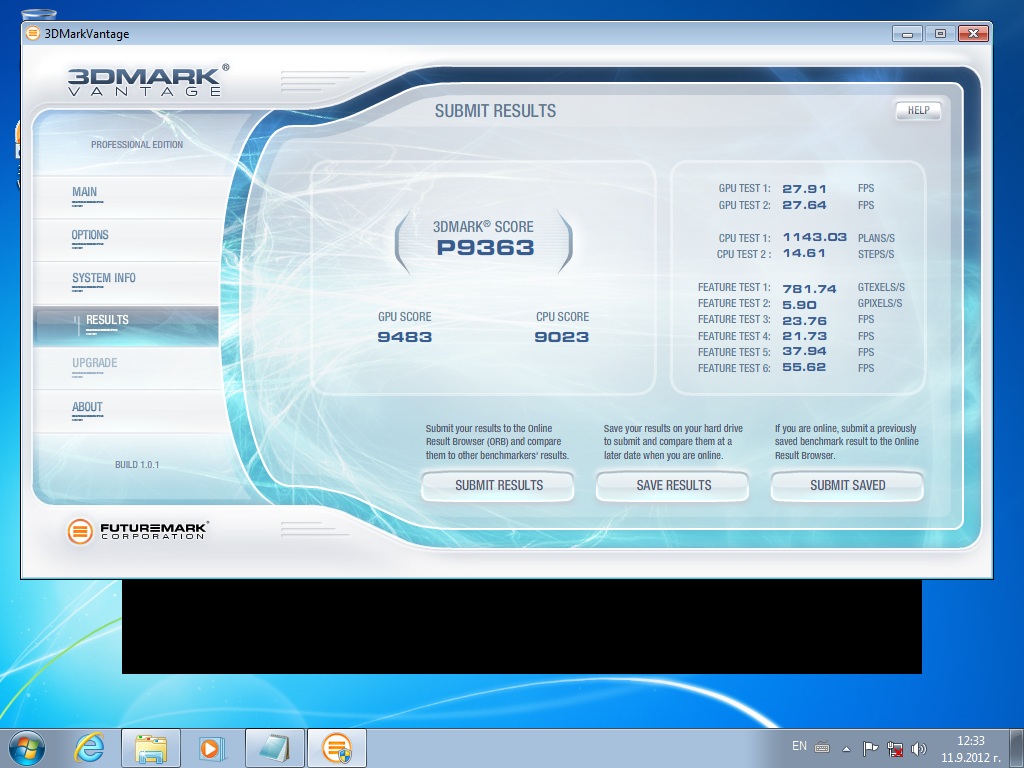This screenshot has height=768, width=1024.
Task: Click the GPU Test 1 value 27.91
Action: (x=804, y=189)
